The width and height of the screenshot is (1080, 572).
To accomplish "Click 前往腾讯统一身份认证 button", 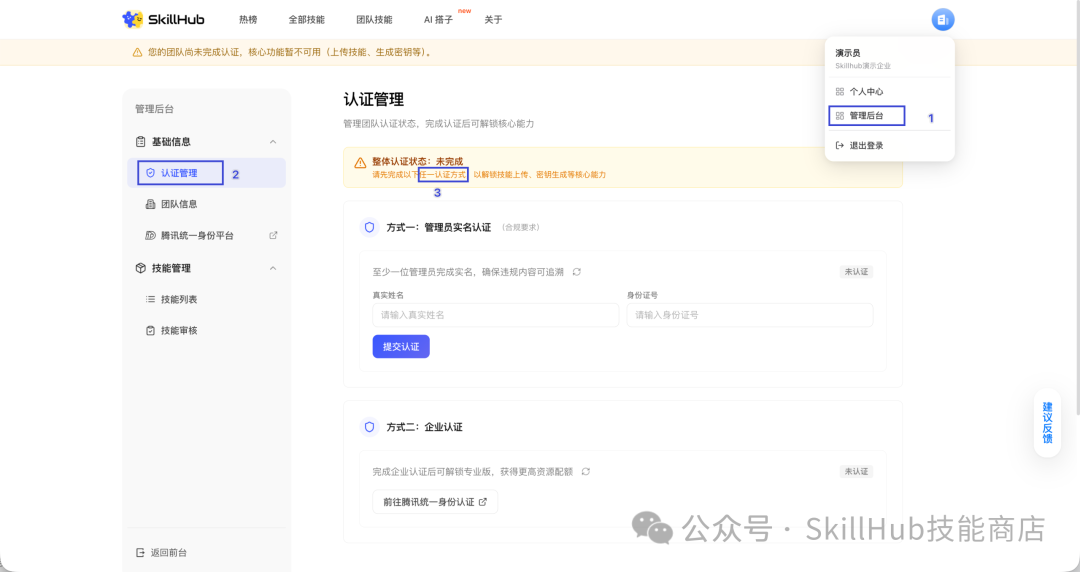I will [x=435, y=502].
